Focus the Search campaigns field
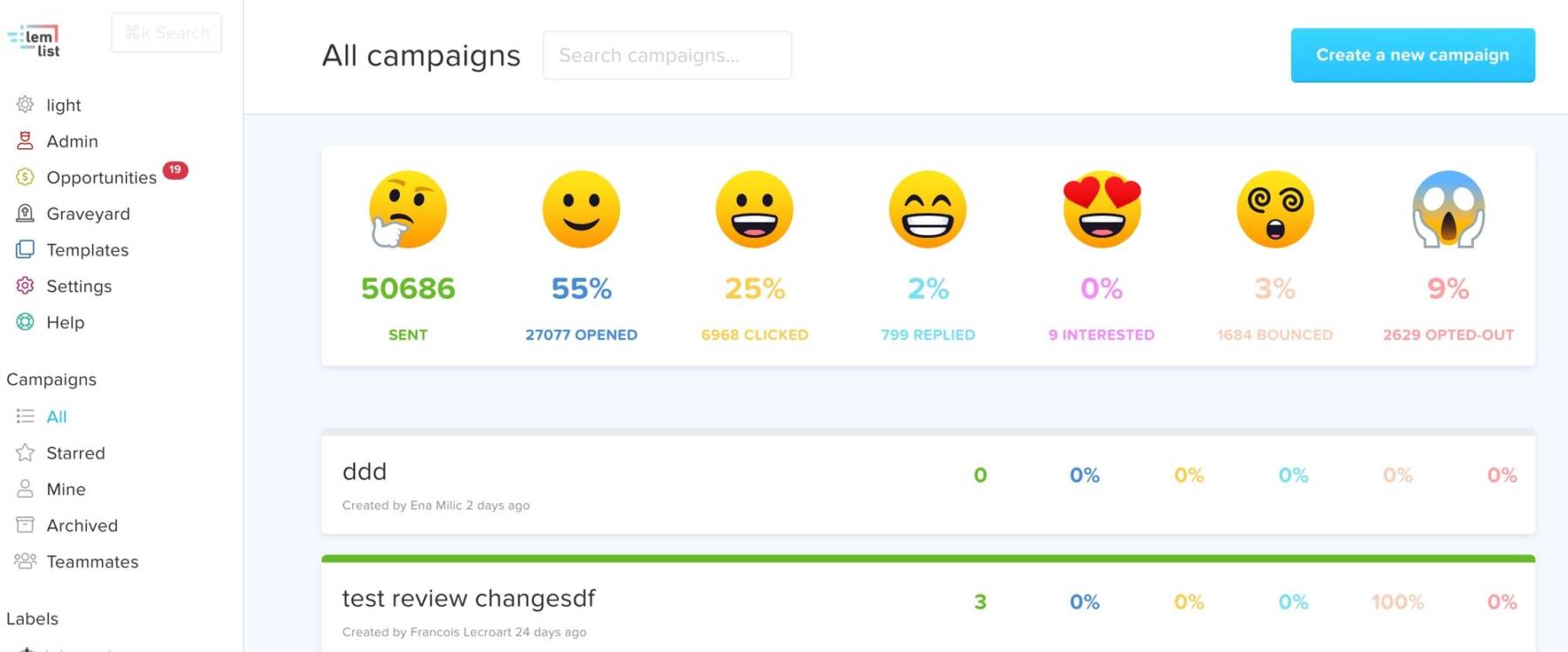Image resolution: width=1568 pixels, height=652 pixels. (666, 55)
